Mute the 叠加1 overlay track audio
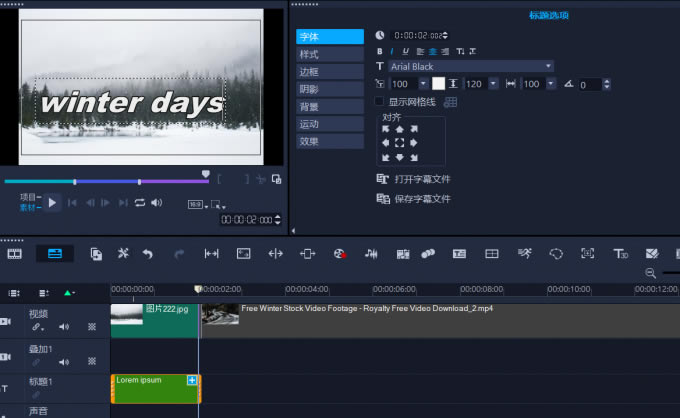The width and height of the screenshot is (680, 418). coord(64,362)
